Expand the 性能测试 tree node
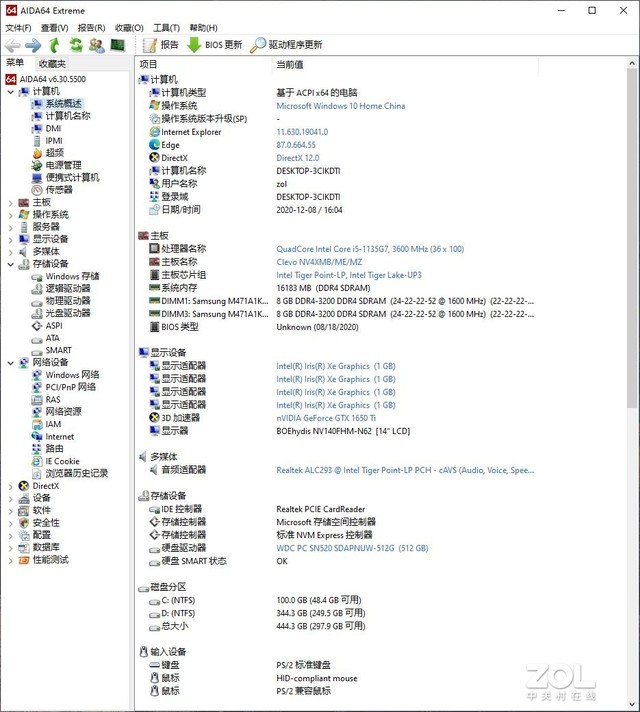Screen dimensions: 640x712 pos(10,560)
